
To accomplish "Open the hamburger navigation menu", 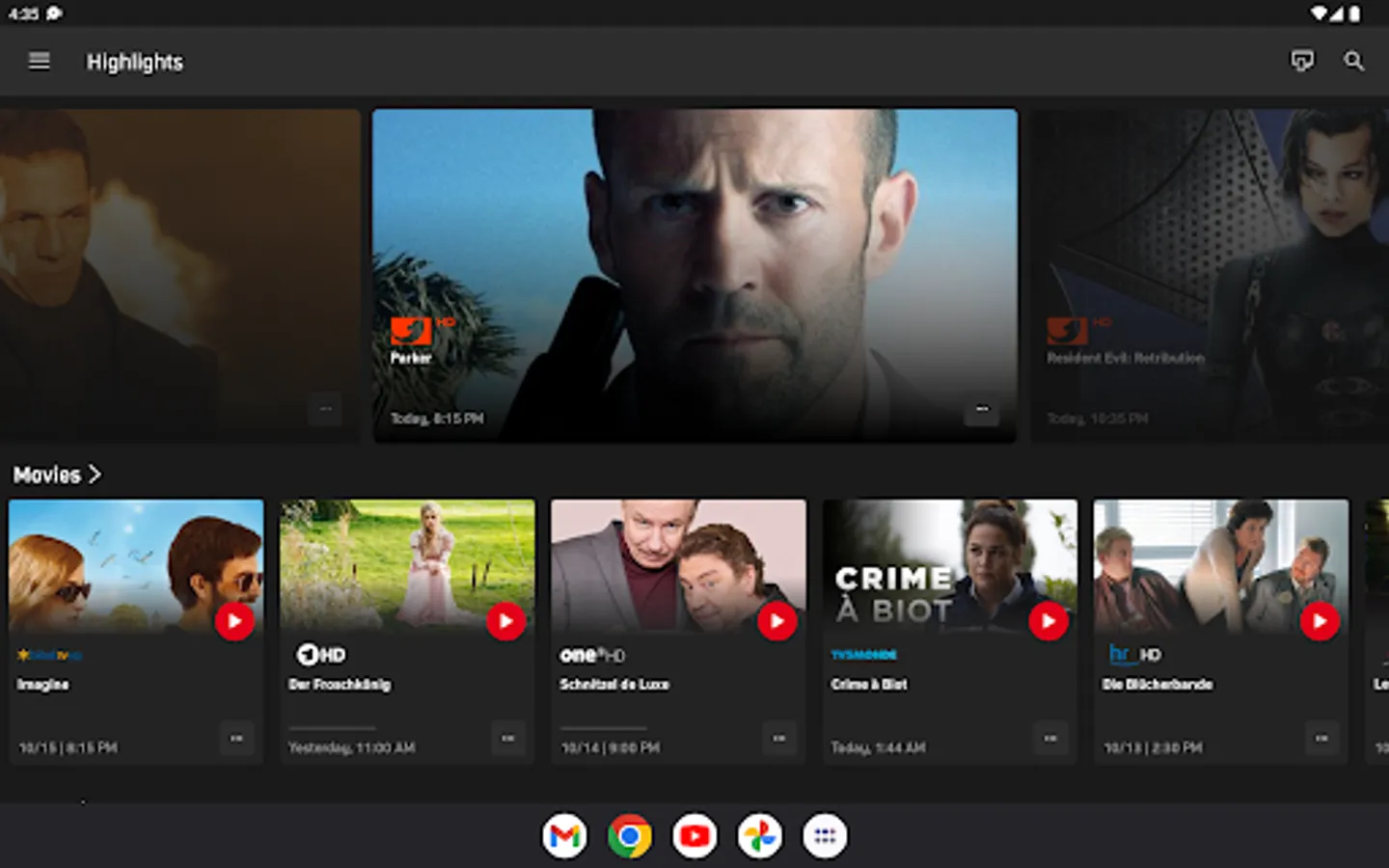I will [x=39, y=62].
